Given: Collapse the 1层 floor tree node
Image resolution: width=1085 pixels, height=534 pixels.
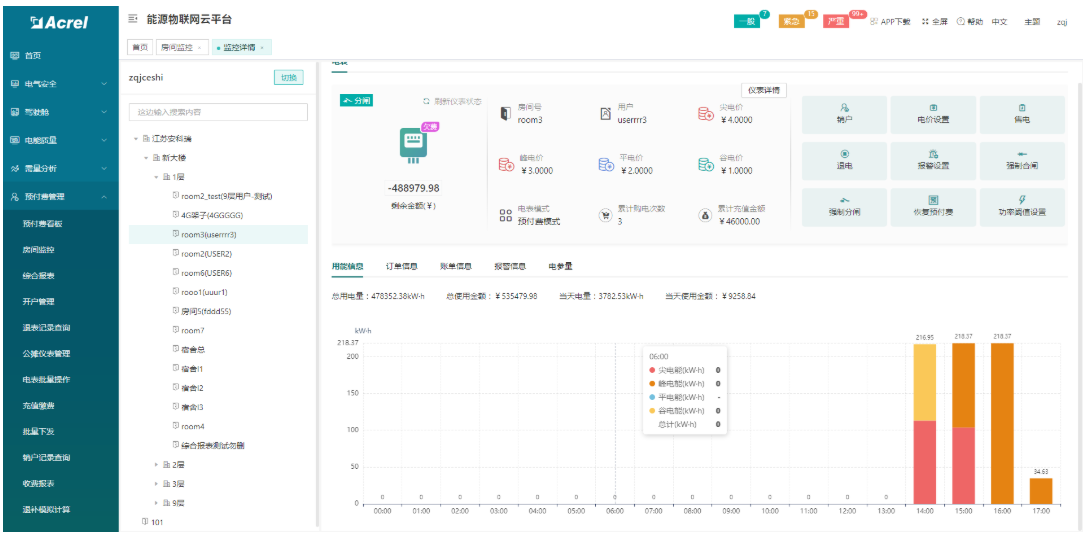Looking at the screenshot, I should (157, 176).
